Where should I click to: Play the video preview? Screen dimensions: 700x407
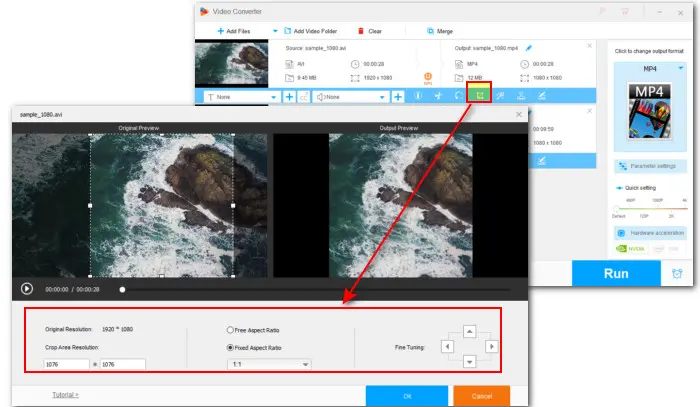coord(27,289)
